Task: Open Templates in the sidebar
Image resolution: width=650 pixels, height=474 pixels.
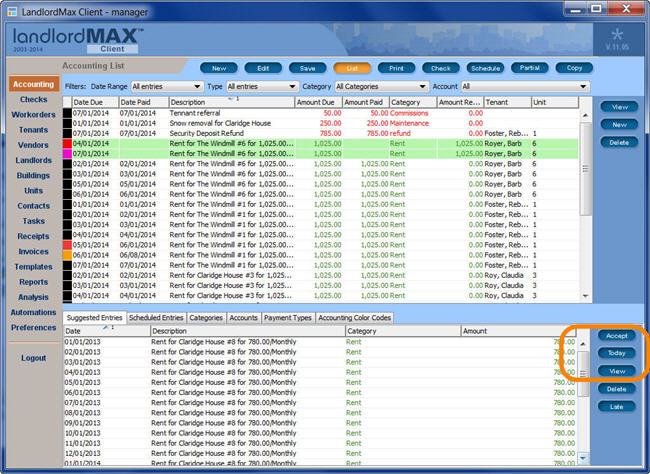Action: 34,267
